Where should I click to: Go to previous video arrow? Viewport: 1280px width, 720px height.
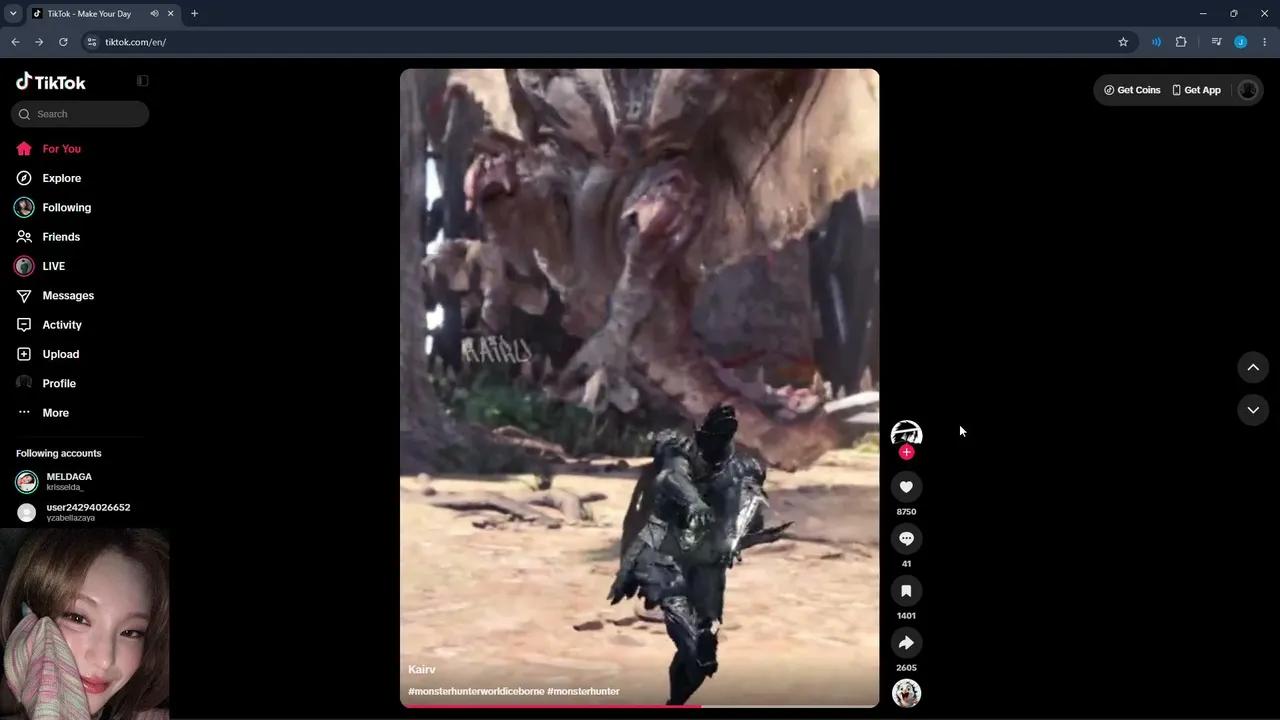pos(1253,367)
